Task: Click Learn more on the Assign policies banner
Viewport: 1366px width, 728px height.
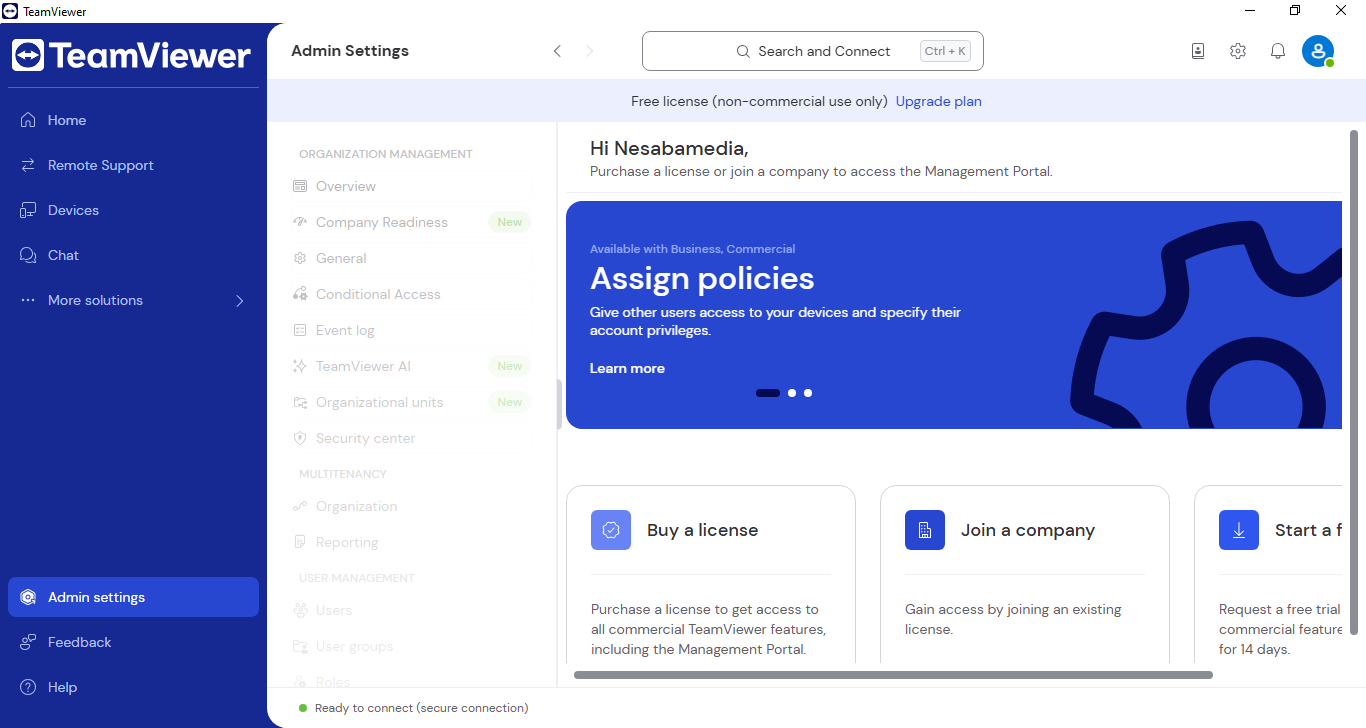Action: tap(627, 368)
